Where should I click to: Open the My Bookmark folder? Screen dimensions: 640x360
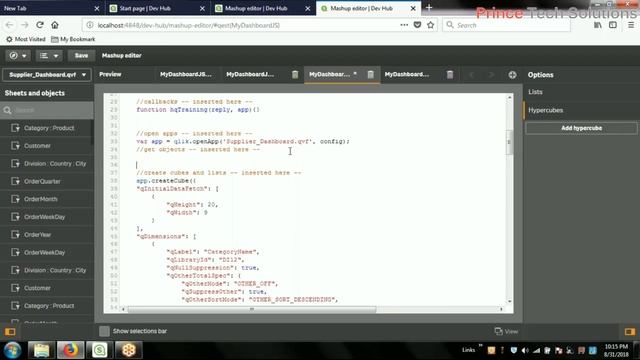[x=73, y=39]
